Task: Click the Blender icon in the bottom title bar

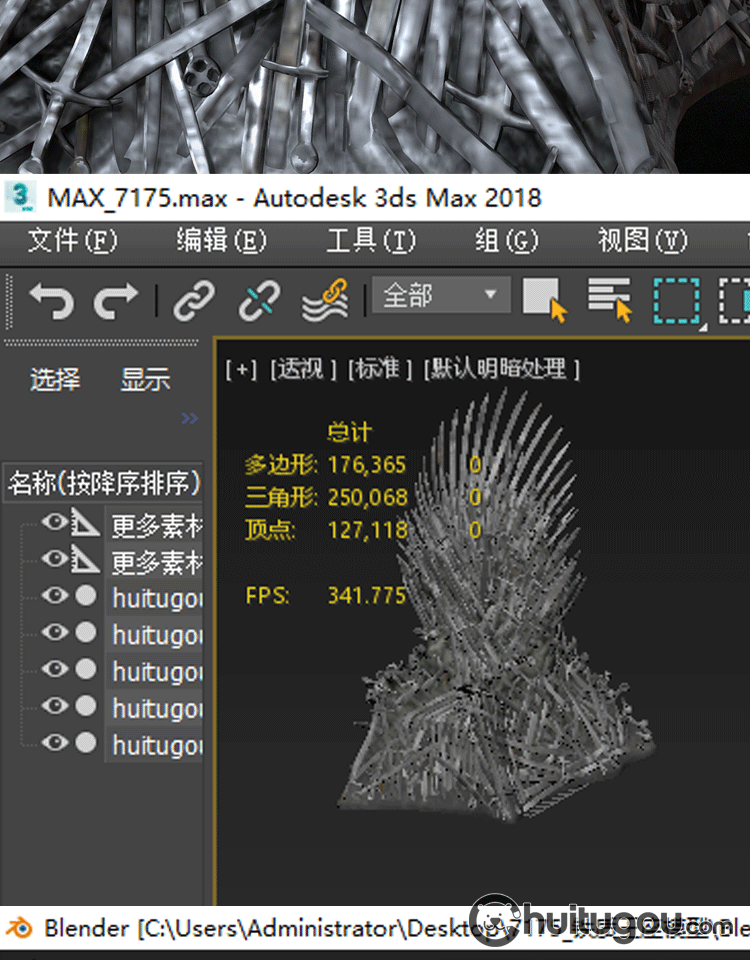Action: point(19,928)
